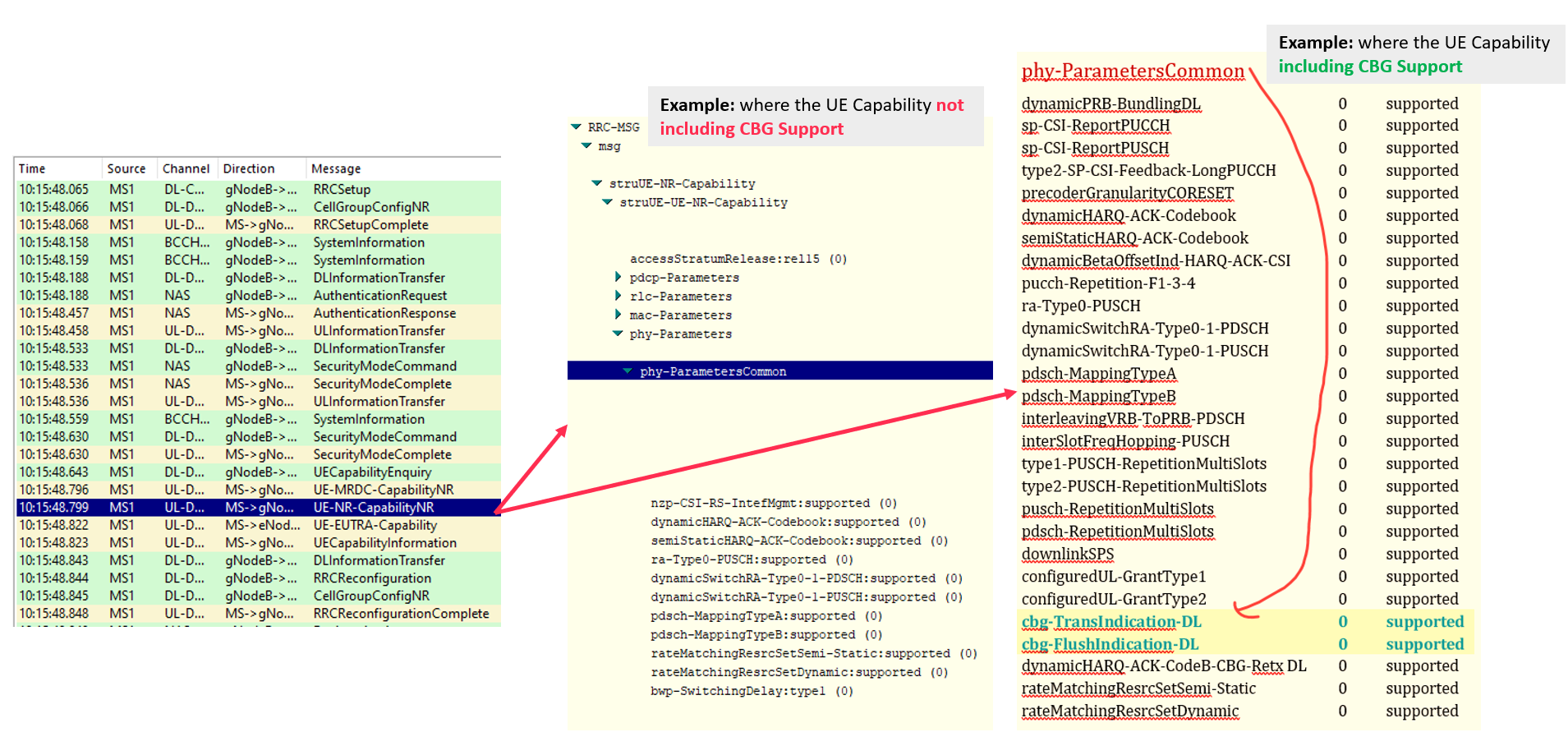Click interleavingVRB-ToPRB-PDSCH entry
Screen dimensions: 1568x746
pos(1133,419)
